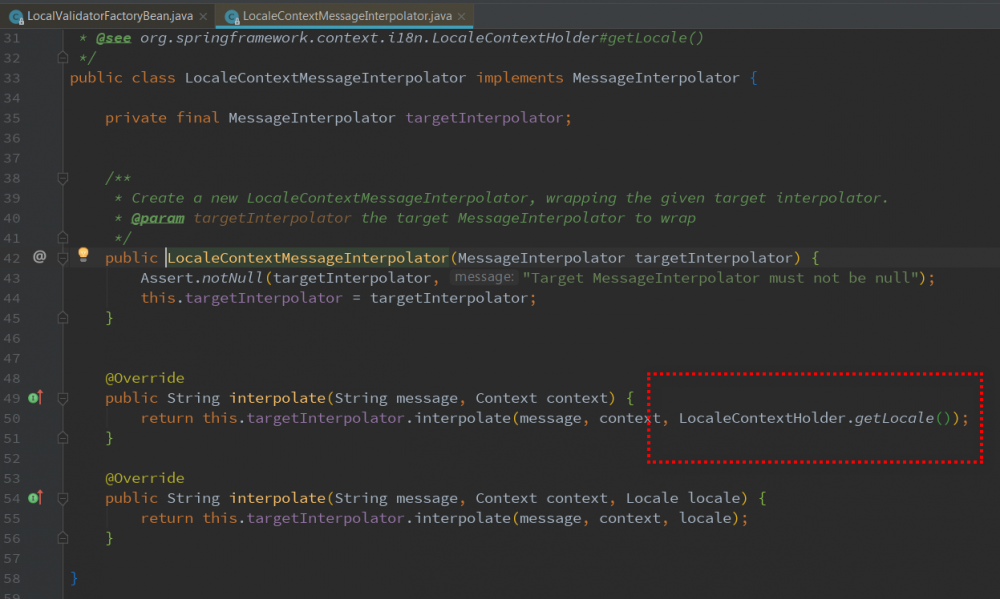Click the 'message:' parameter hint on line 43

[x=483, y=277]
